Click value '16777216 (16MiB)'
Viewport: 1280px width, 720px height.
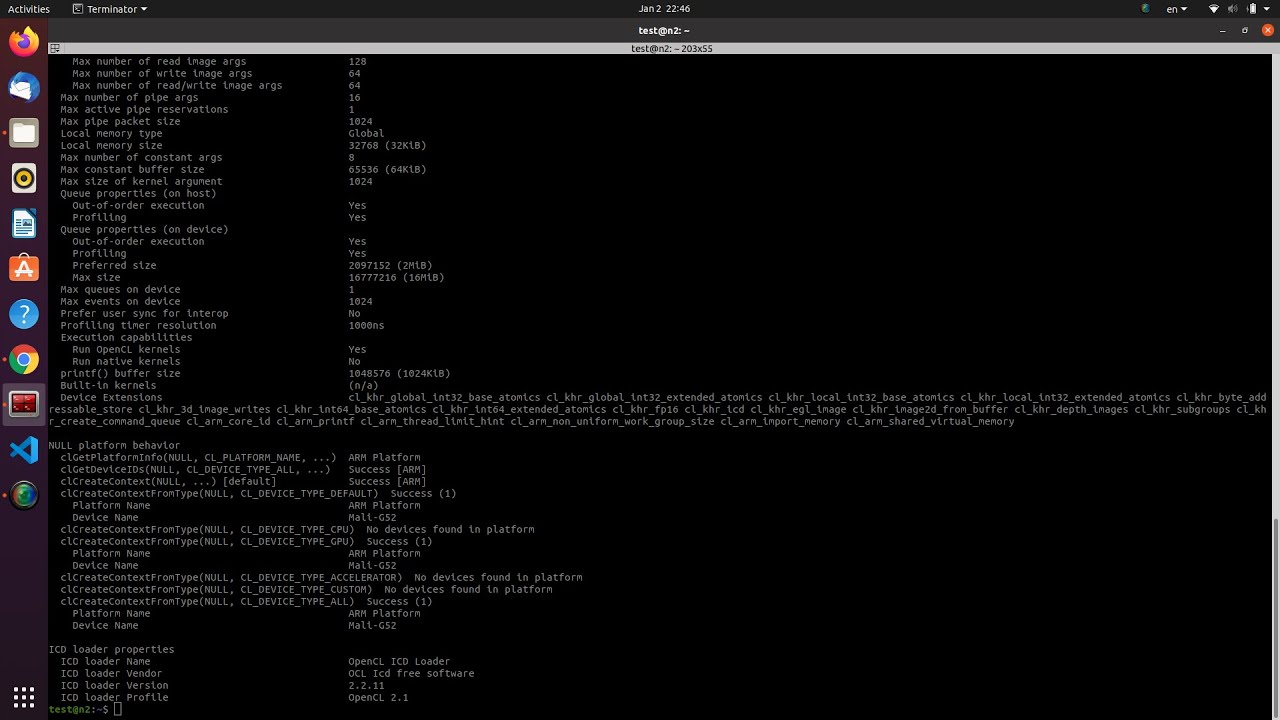(x=396, y=277)
